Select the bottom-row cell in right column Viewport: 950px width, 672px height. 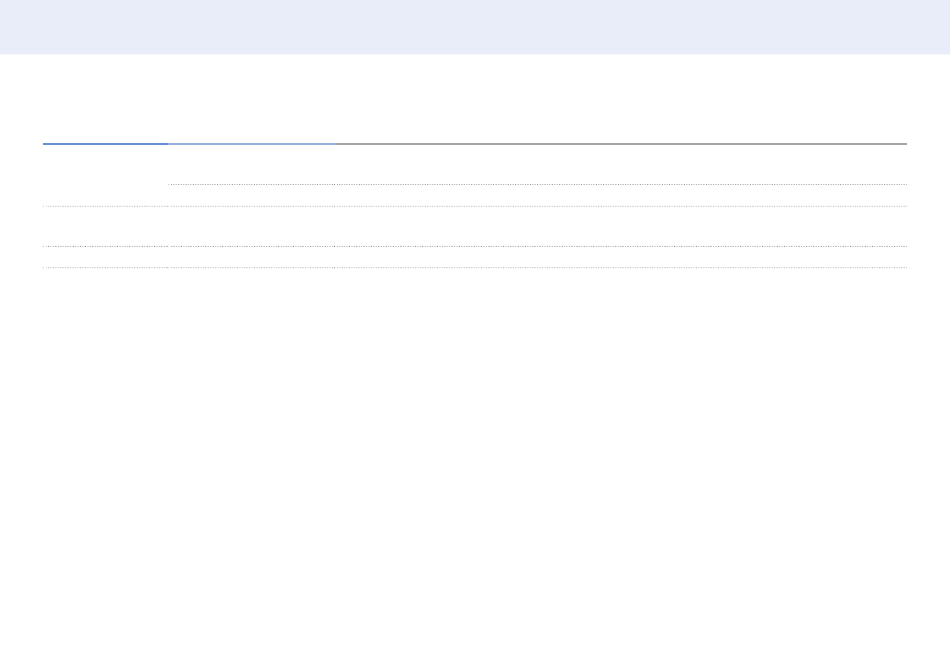click(621, 257)
